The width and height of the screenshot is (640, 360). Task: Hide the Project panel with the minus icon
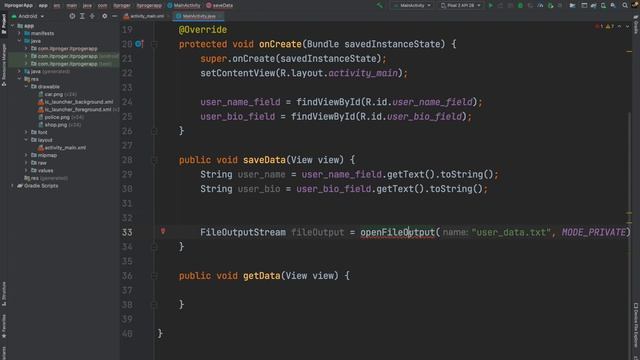point(115,16)
